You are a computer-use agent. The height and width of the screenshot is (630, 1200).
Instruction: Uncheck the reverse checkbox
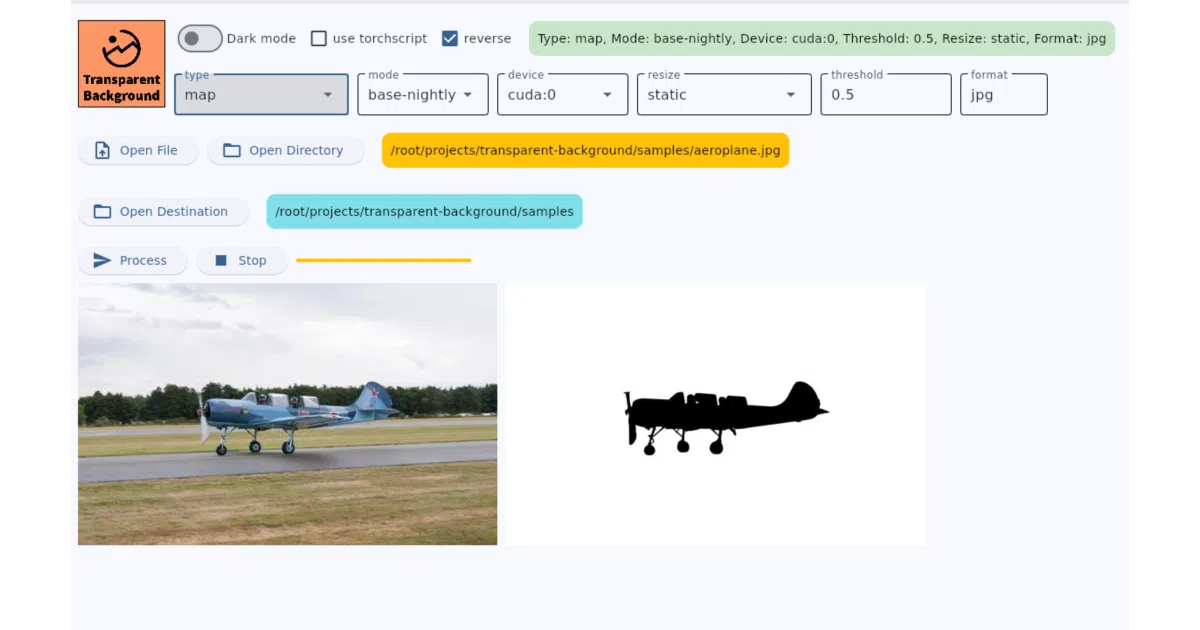point(450,38)
